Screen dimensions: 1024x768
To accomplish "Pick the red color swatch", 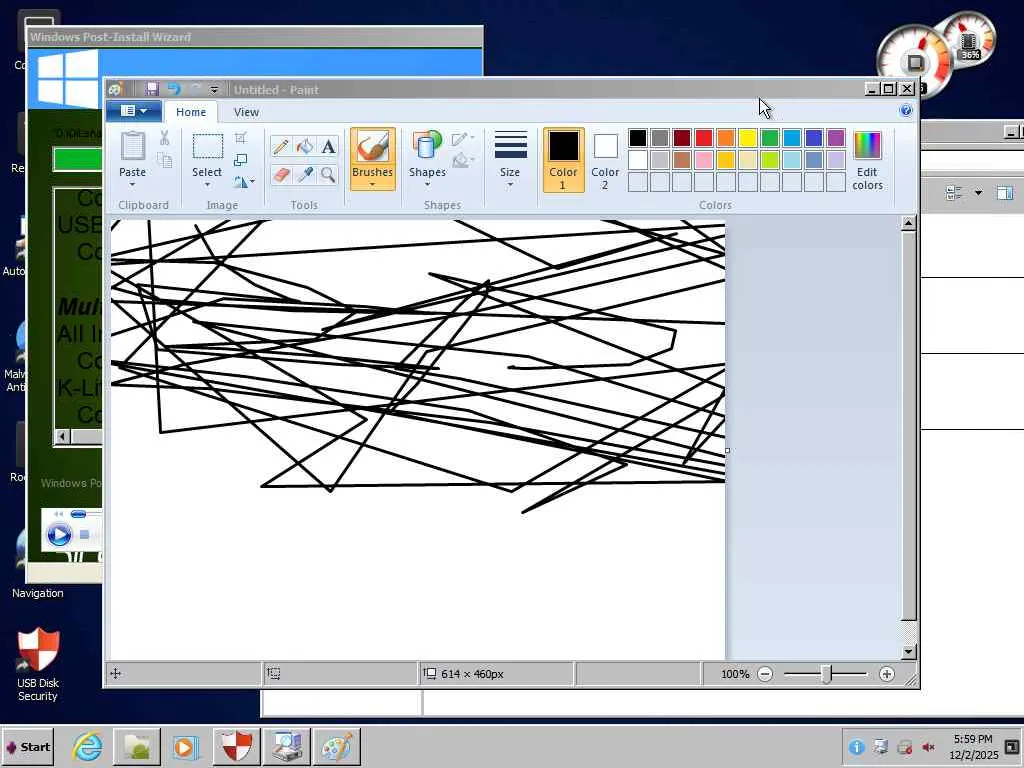I will tap(704, 138).
